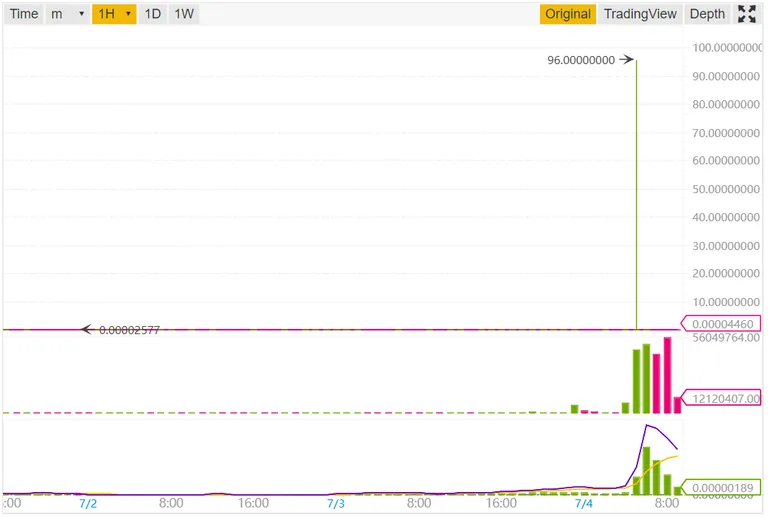This screenshot has width=768, height=517.
Task: Click the tall green price spike candle
Action: 636,194
